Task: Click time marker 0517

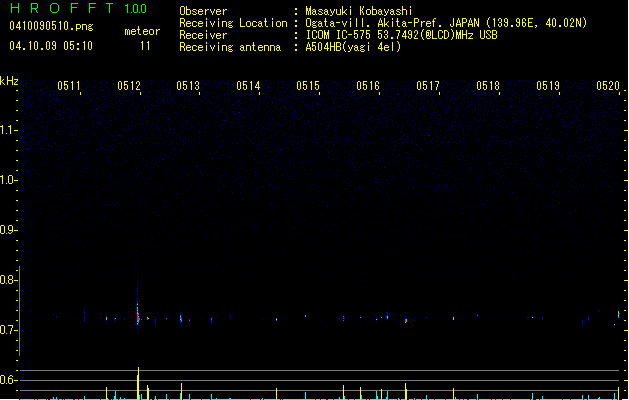Action: click(x=428, y=85)
